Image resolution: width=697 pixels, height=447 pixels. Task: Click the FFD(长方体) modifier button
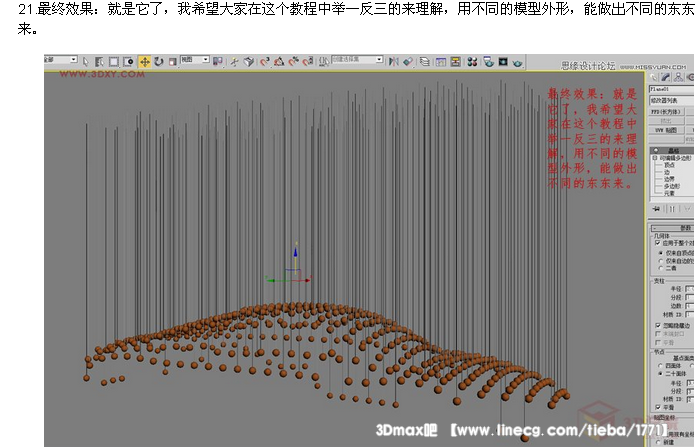(x=666, y=112)
